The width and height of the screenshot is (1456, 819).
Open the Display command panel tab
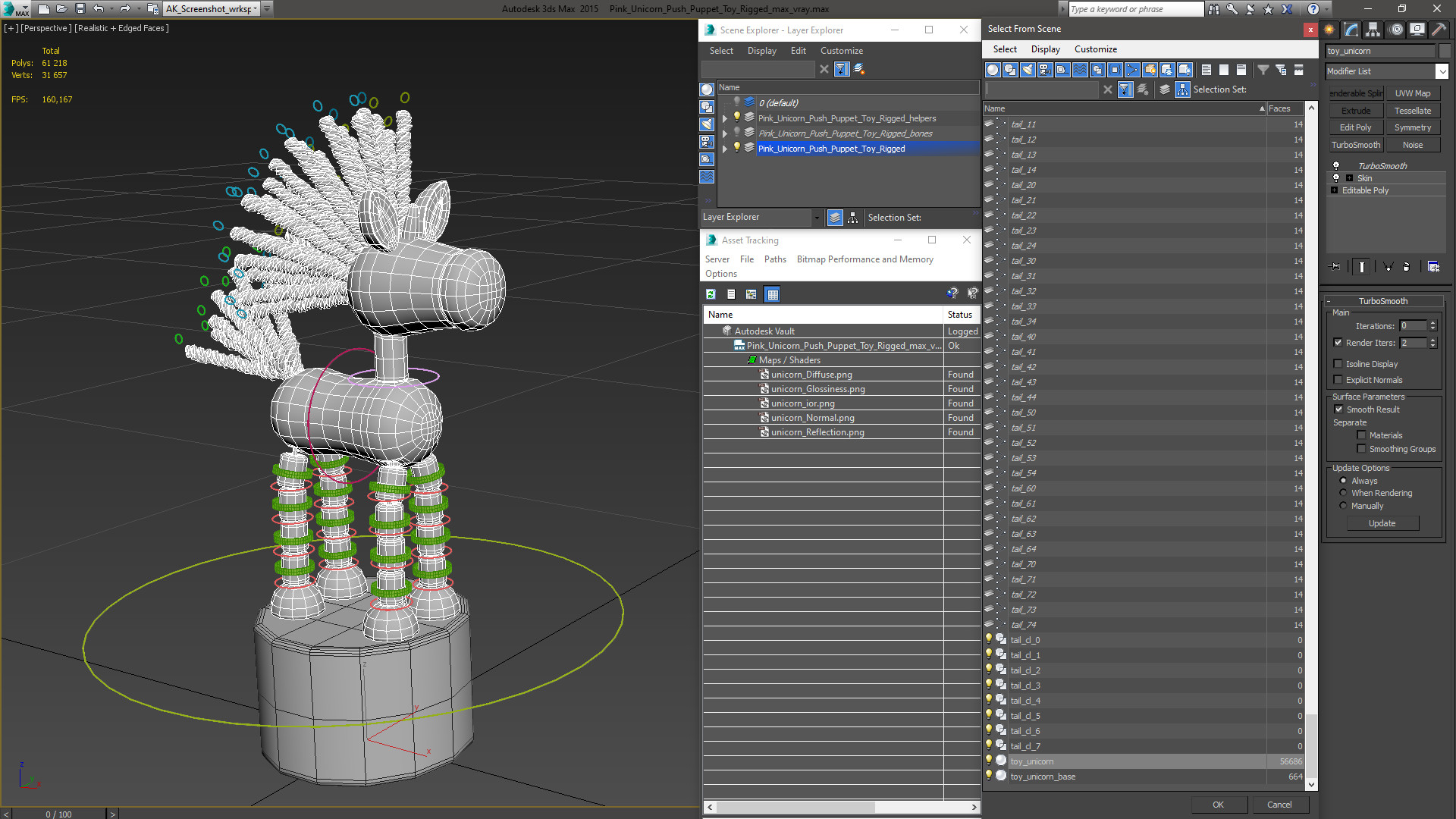coord(1417,30)
